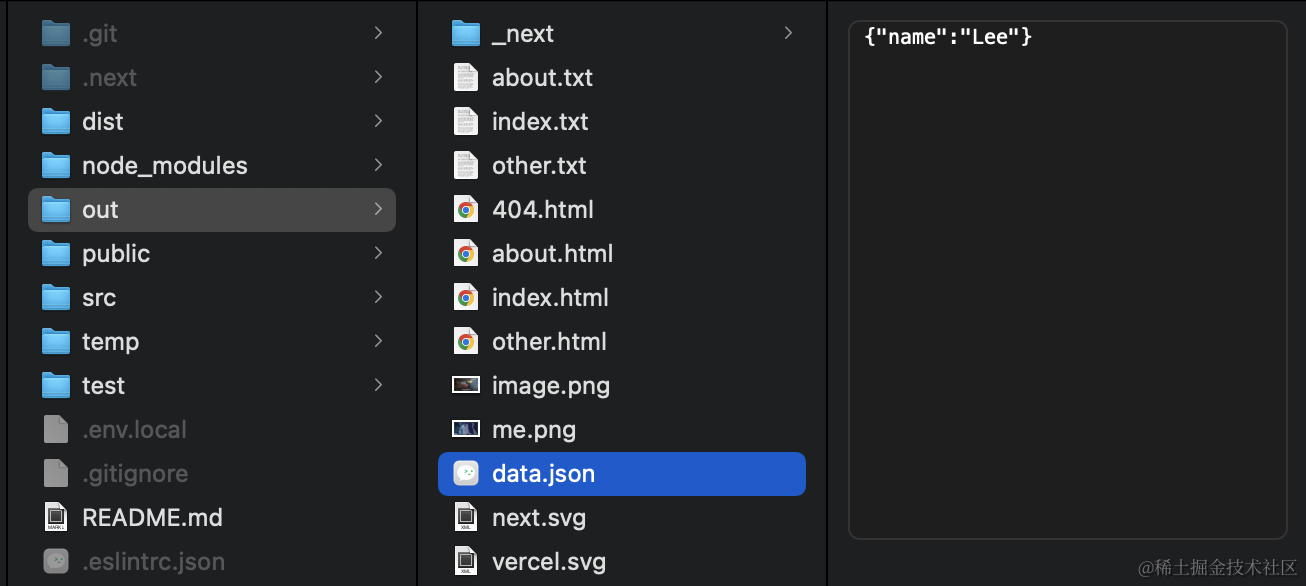Expand the dist folder chevron
1306x586 pixels.
point(378,121)
